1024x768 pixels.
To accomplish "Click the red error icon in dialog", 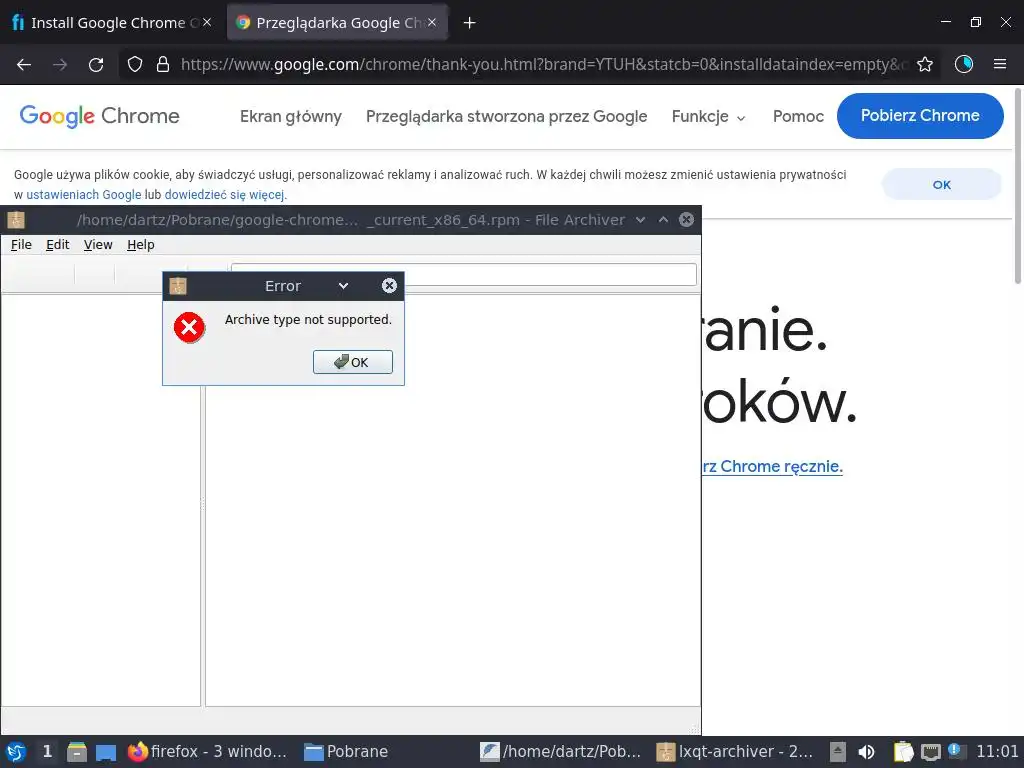I will (189, 327).
